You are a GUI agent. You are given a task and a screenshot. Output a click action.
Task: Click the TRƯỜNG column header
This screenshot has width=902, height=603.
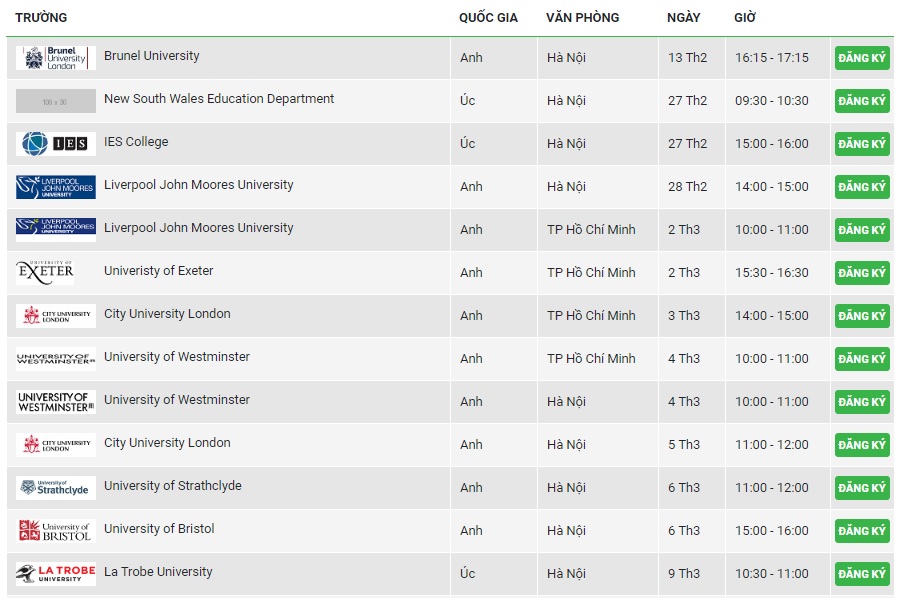41,18
